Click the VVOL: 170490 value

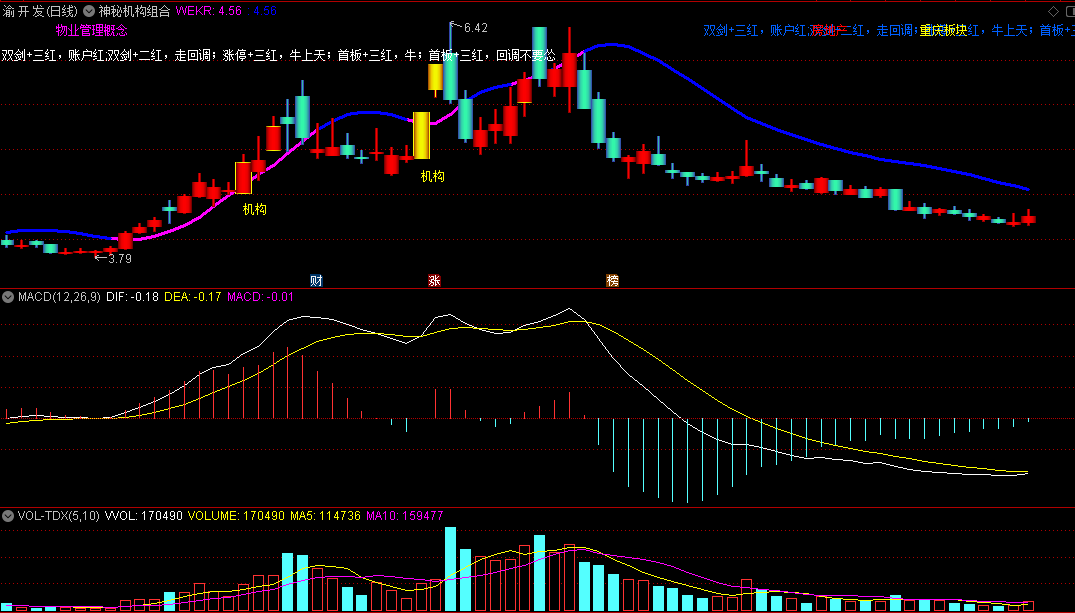[x=143, y=516]
